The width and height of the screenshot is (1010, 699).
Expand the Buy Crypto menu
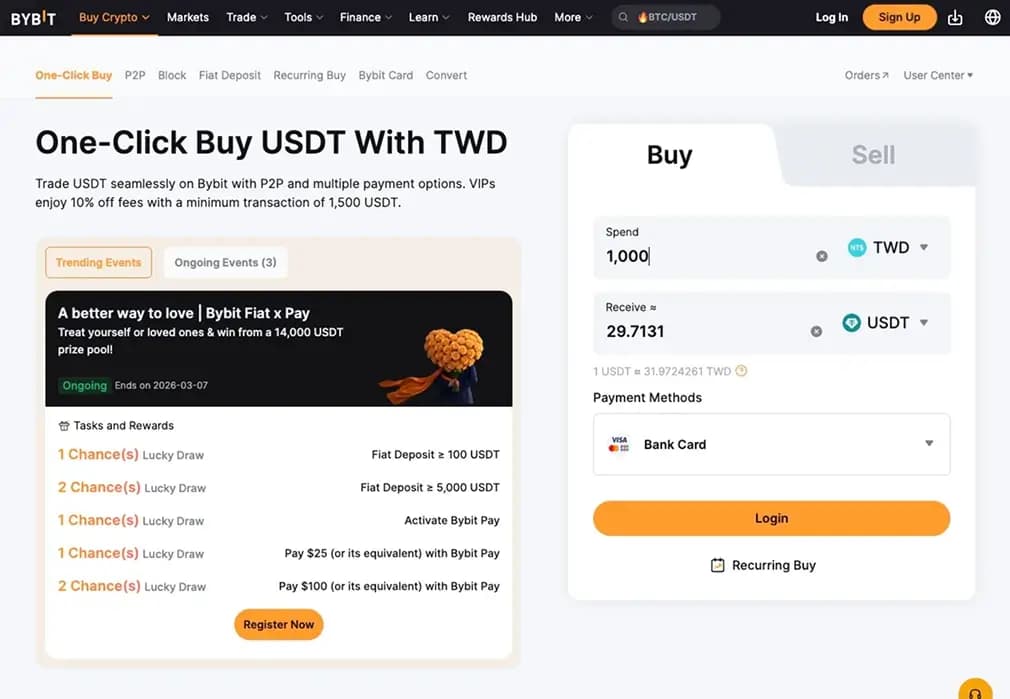click(x=114, y=17)
